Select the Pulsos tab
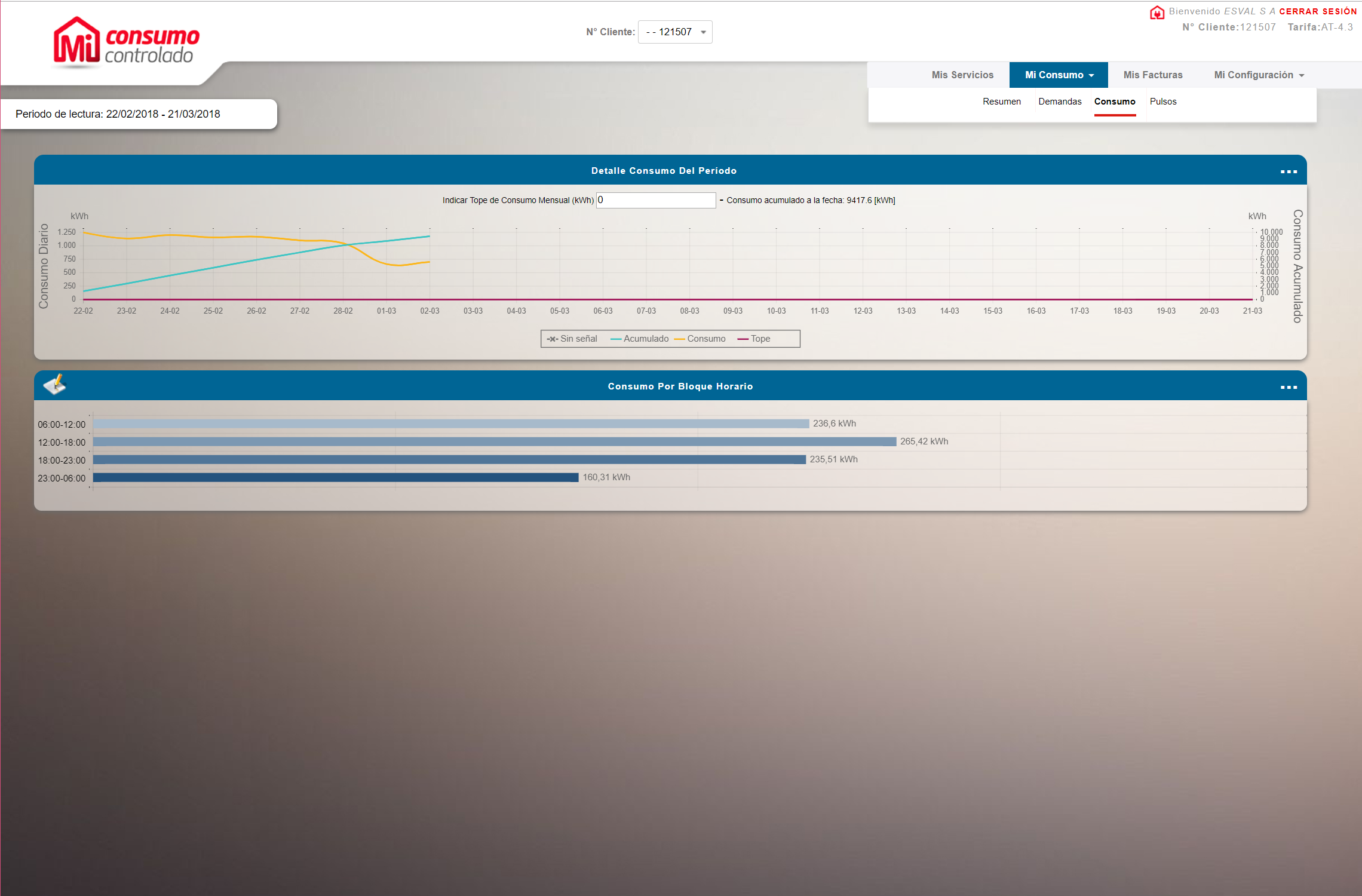Image resolution: width=1362 pixels, height=896 pixels. [x=1162, y=102]
